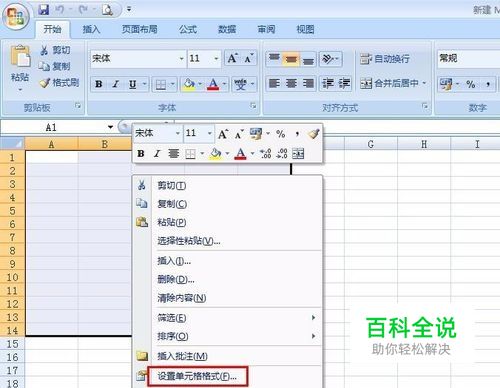Toggle Bold in ribbon font group

click(99, 84)
